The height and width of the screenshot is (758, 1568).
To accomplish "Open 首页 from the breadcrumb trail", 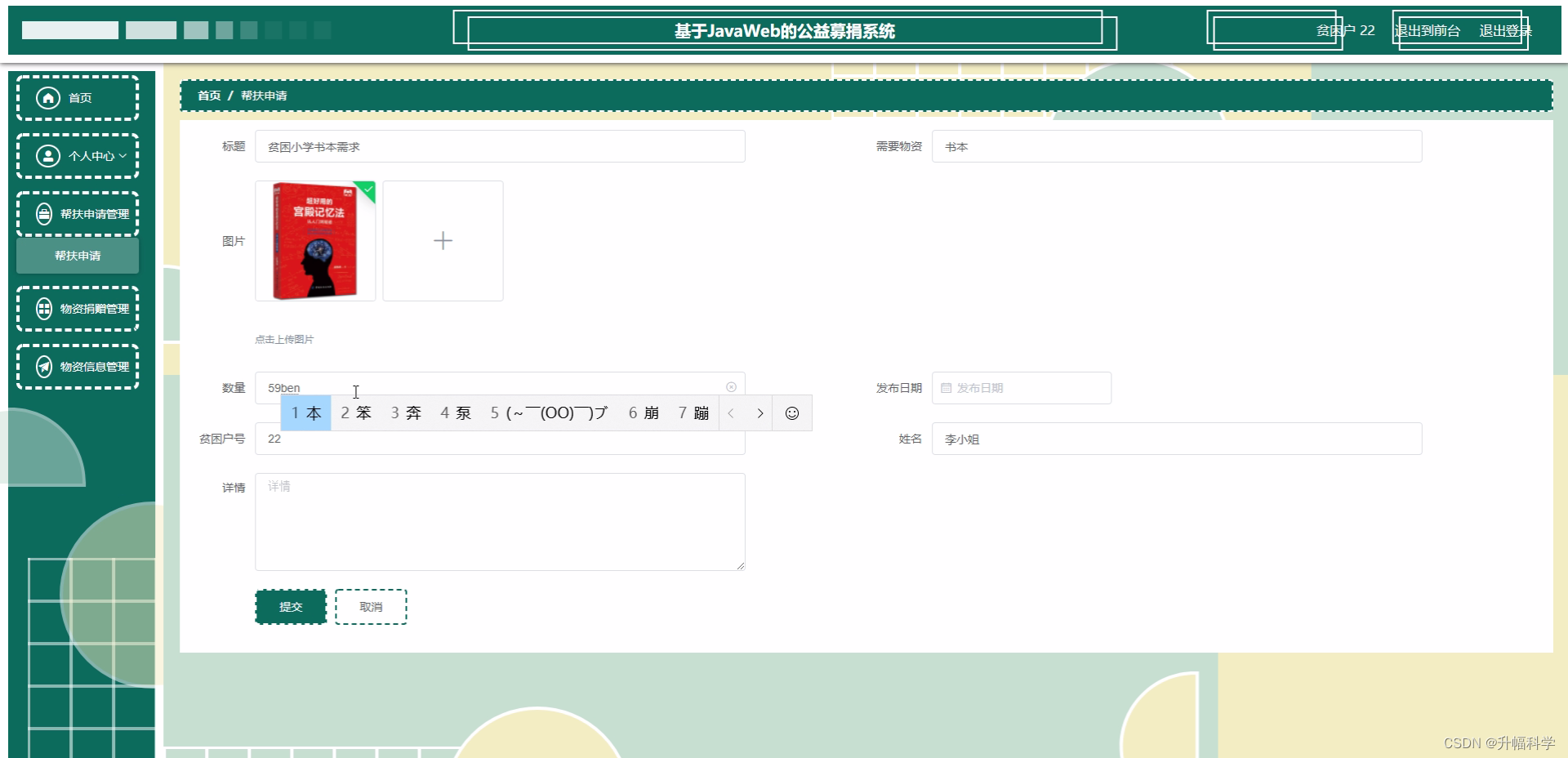I will coord(209,96).
